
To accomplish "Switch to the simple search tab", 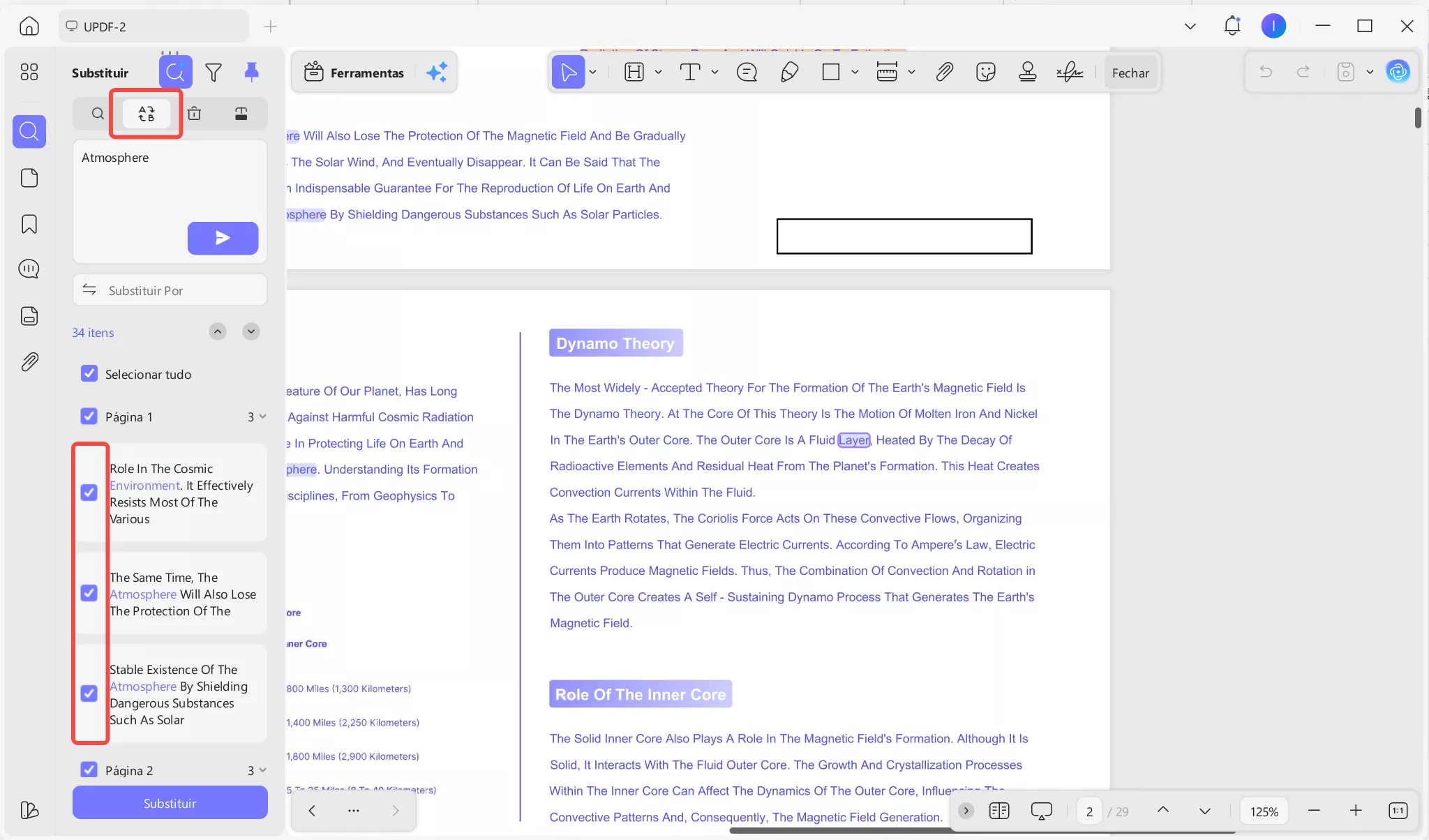I will [98, 114].
